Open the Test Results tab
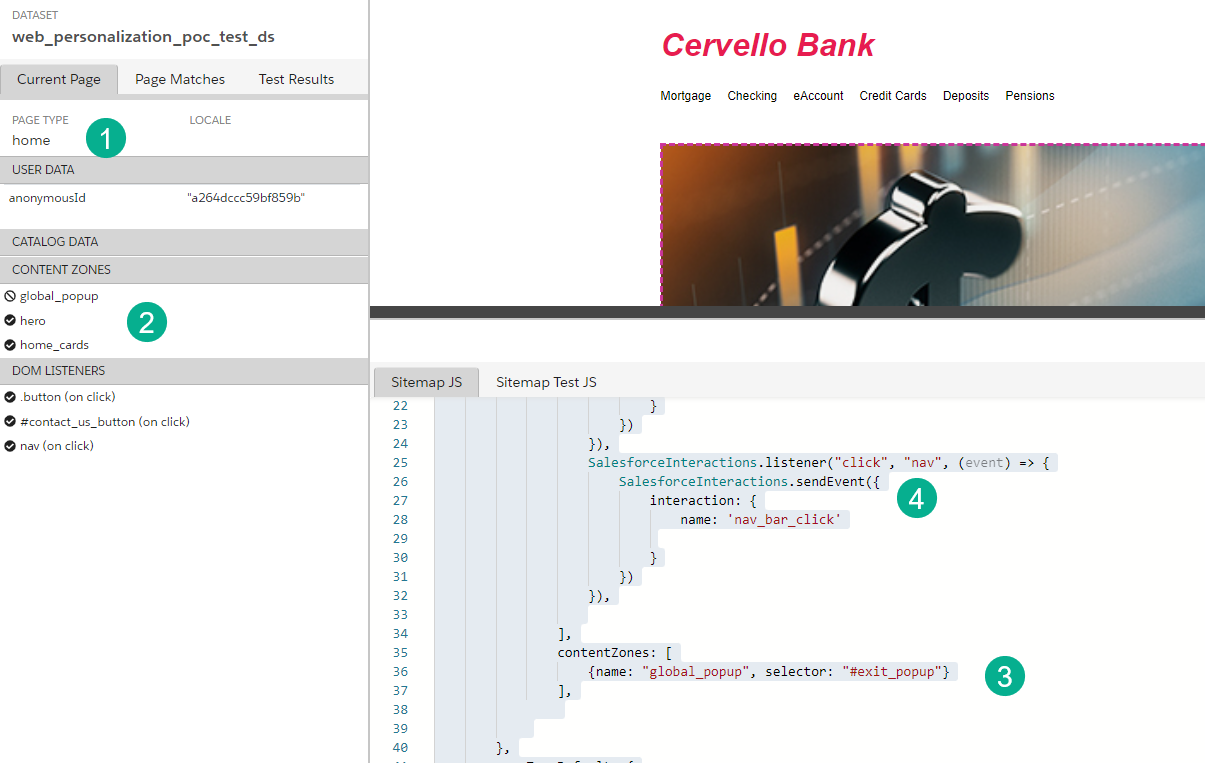The image size is (1205, 763). 296,79
